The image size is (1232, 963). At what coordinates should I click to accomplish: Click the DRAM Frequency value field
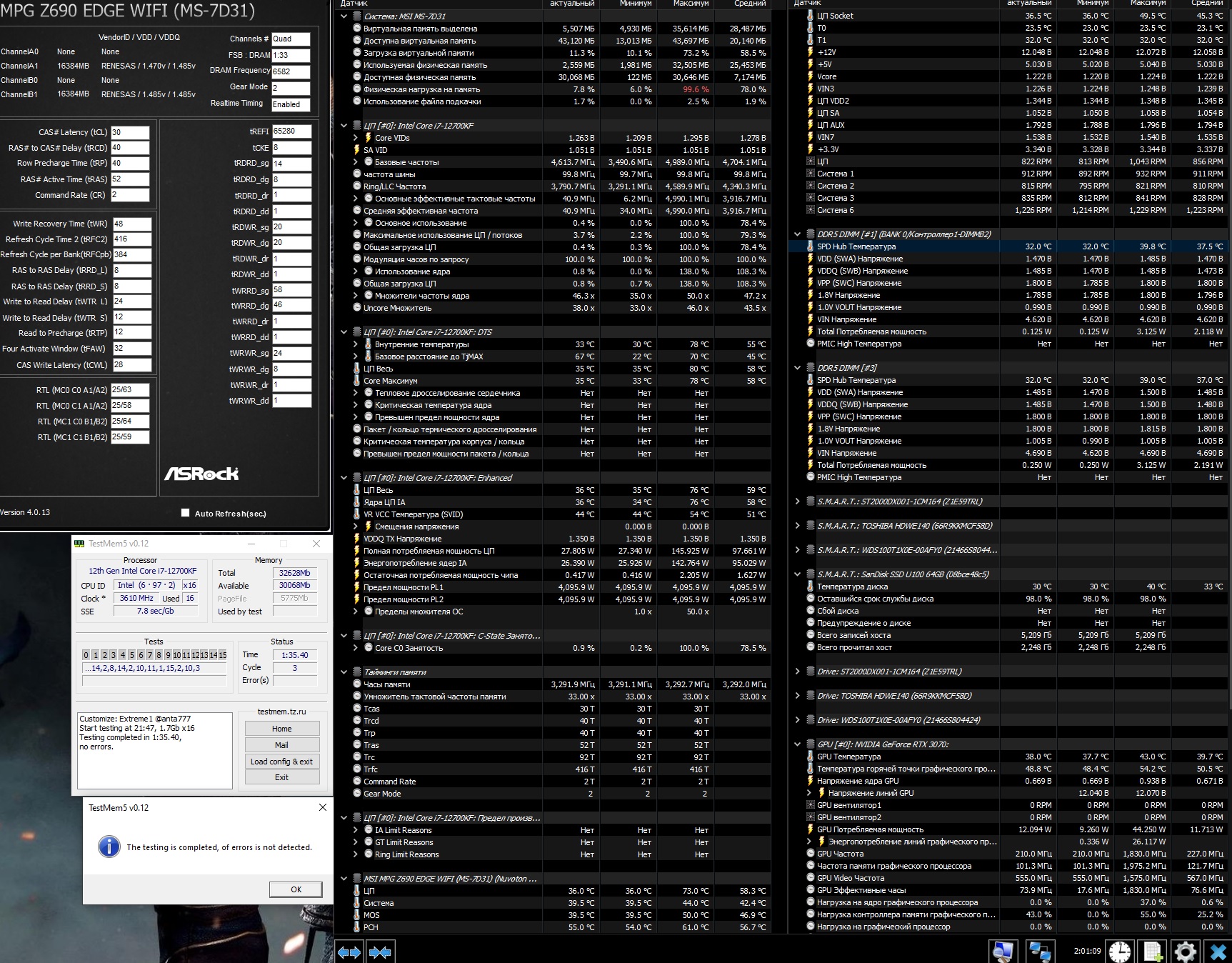point(291,71)
